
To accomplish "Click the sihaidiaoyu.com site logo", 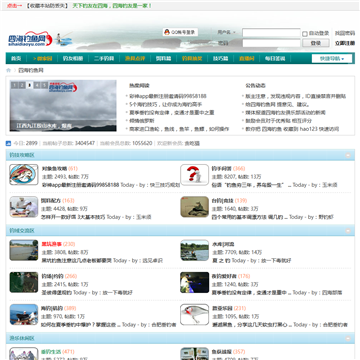I will click(30, 39).
